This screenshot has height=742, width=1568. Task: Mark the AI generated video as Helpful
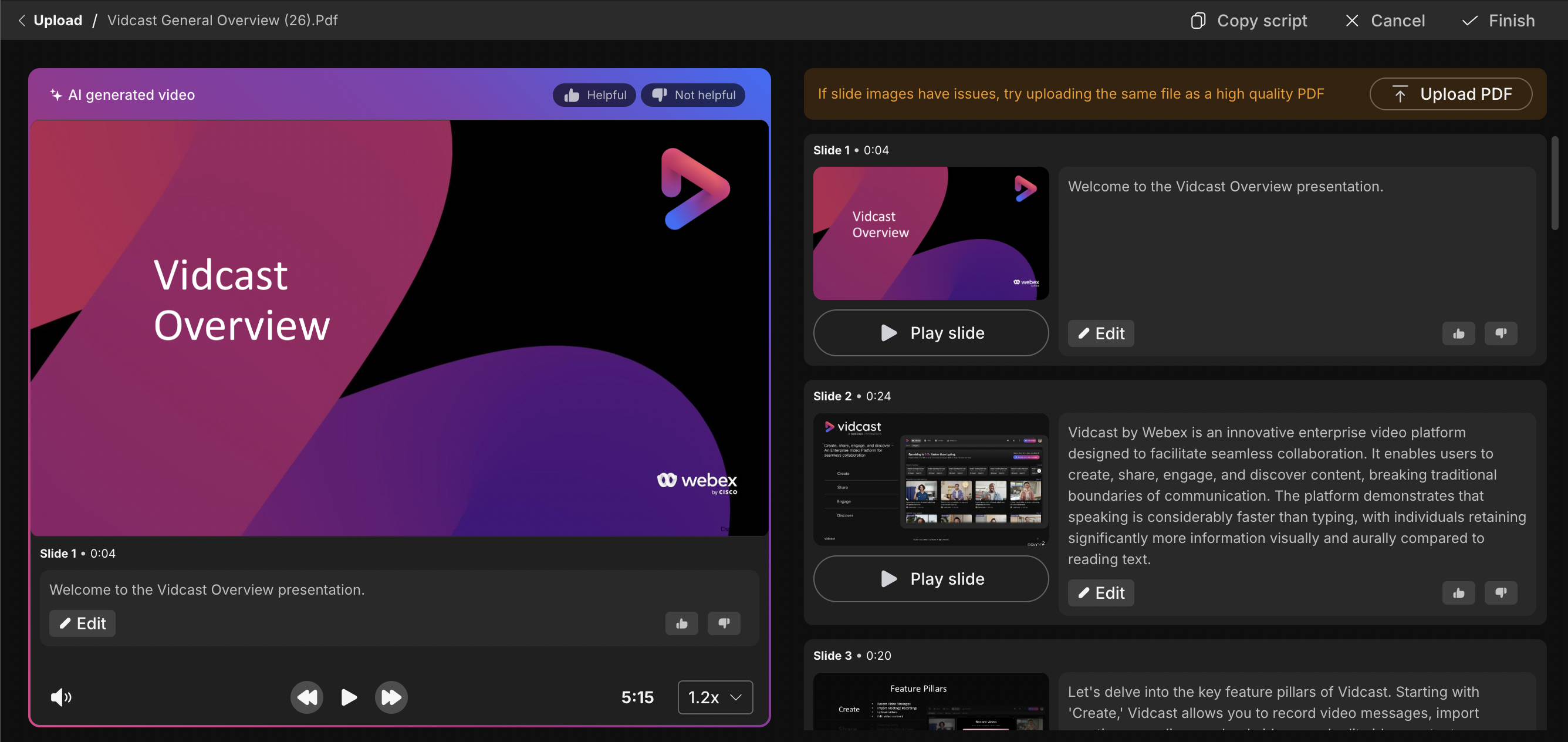coord(594,95)
